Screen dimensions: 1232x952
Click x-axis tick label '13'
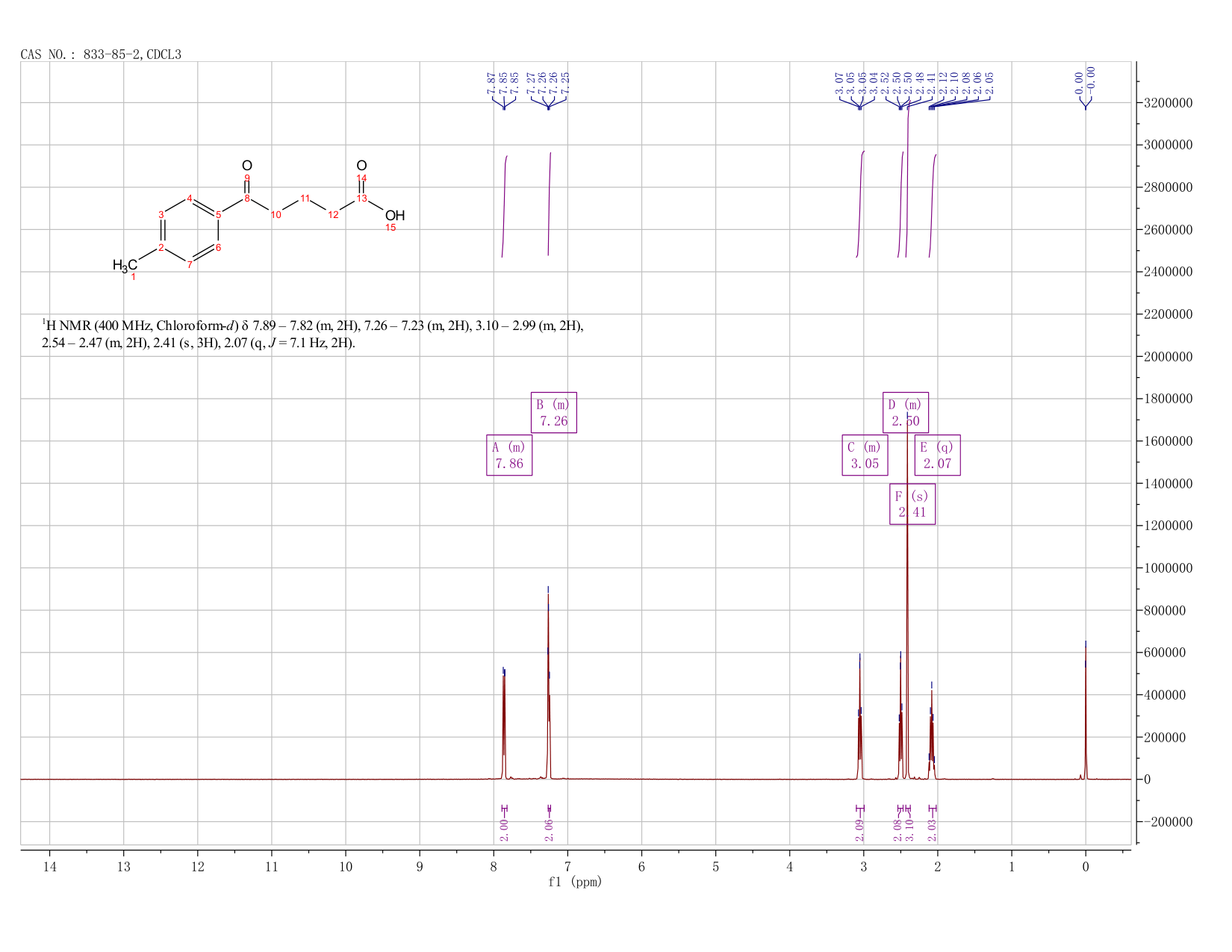[123, 866]
